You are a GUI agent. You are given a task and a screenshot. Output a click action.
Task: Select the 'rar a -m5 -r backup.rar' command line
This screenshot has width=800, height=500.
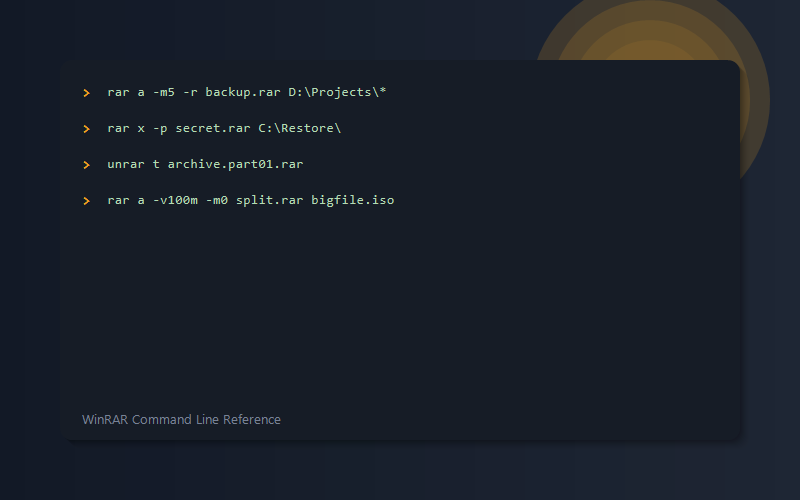pyautogui.click(x=247, y=92)
